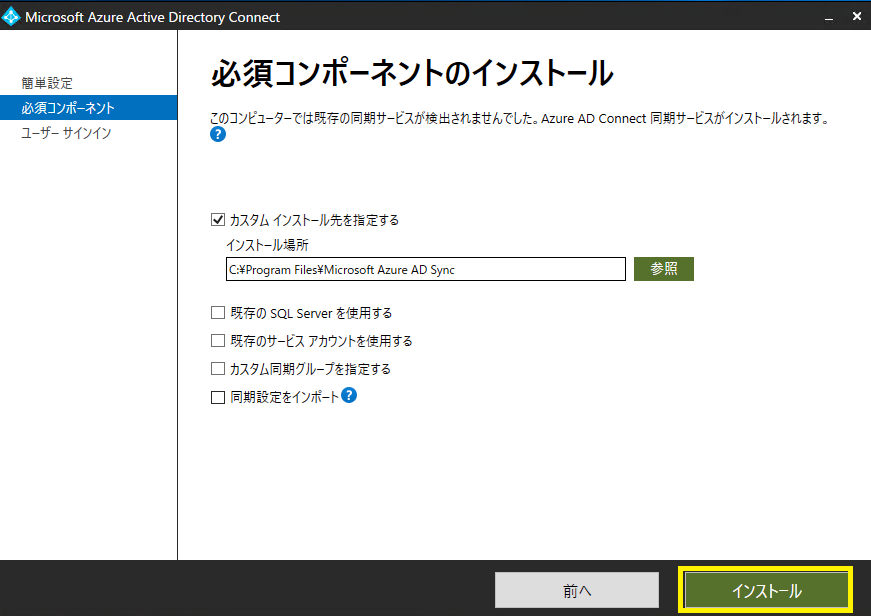Tick the 同期設定をインポート checkbox
The width and height of the screenshot is (871, 616).
pos(218,397)
